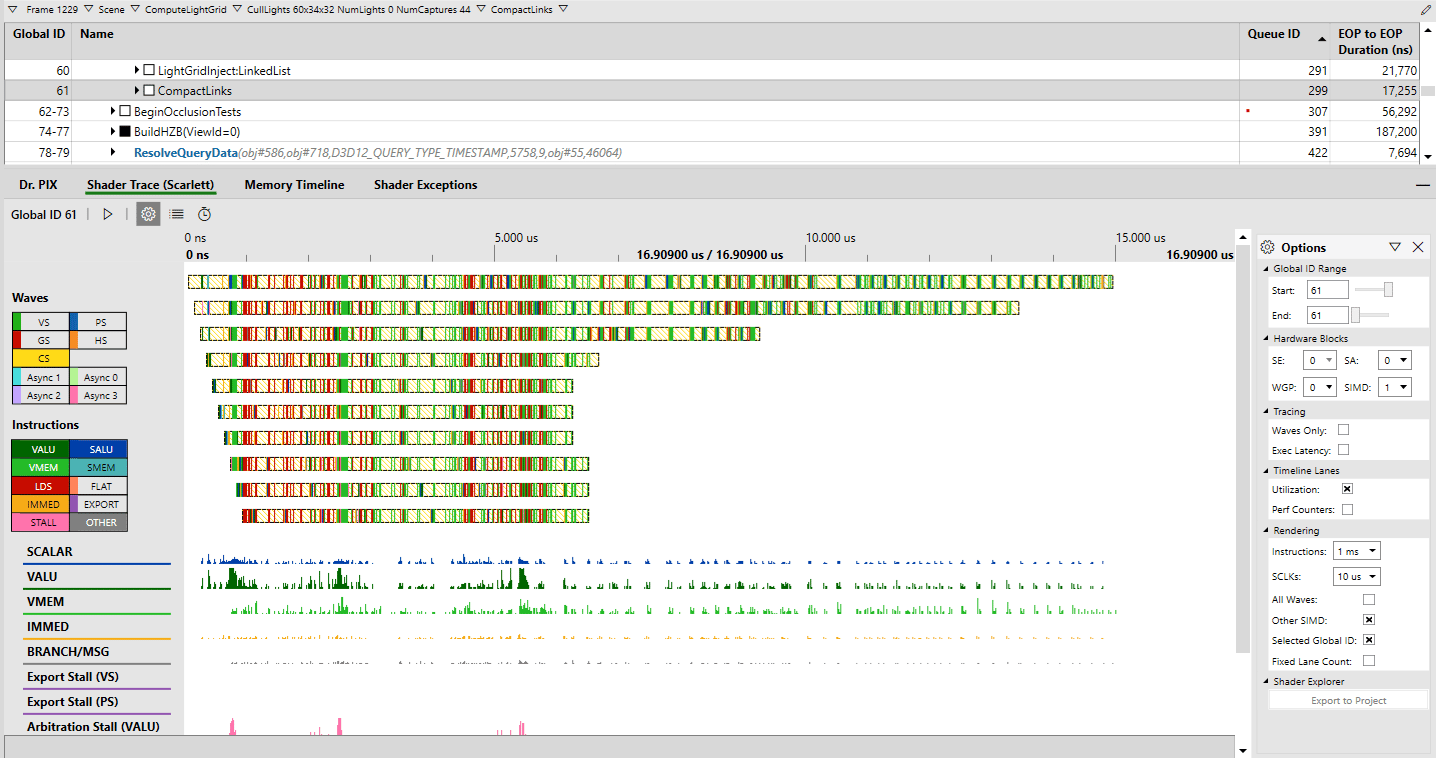
Task: Enable the Perf Counters checkbox
Action: (x=1347, y=509)
